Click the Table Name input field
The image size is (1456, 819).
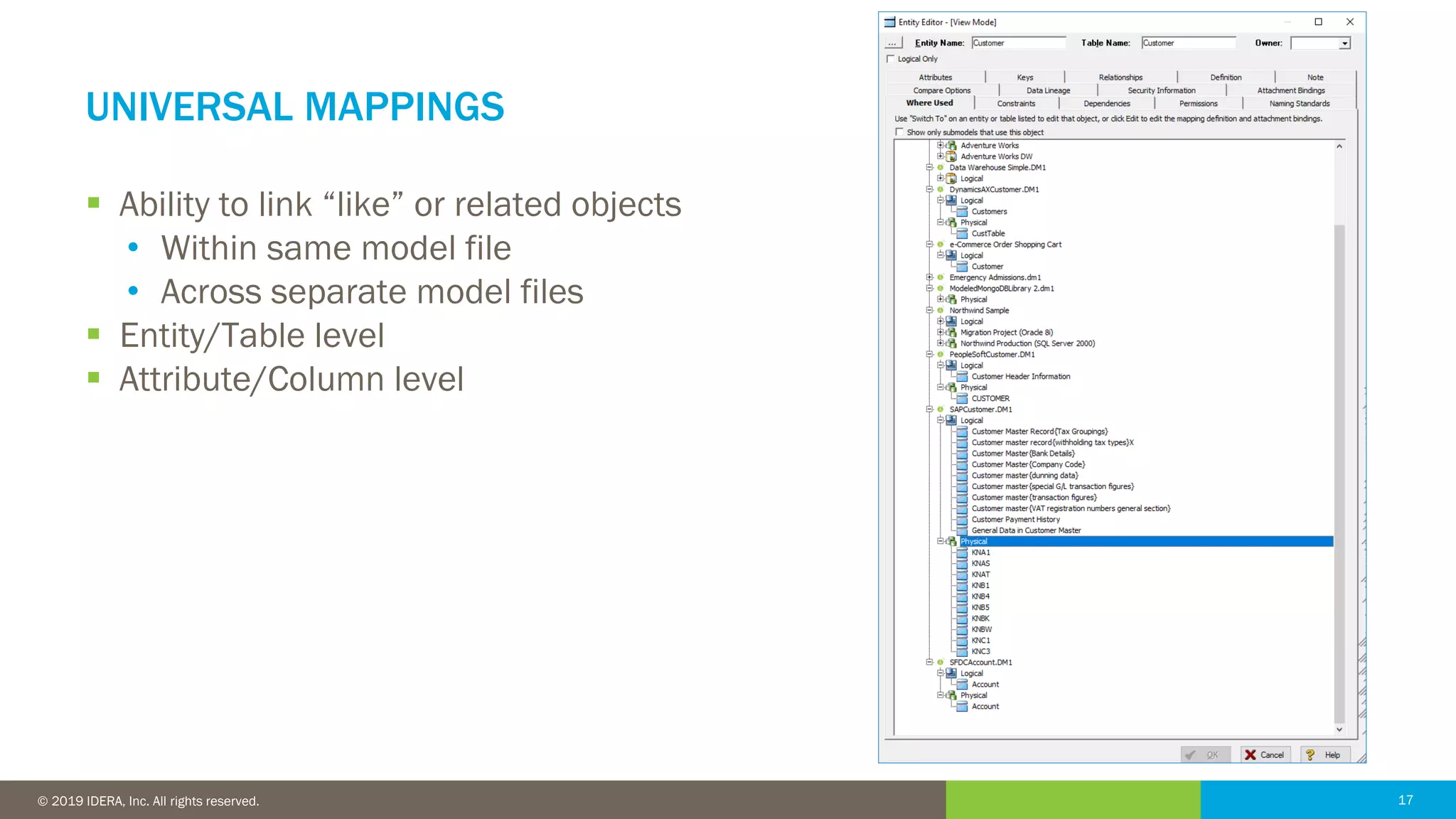[1188, 43]
